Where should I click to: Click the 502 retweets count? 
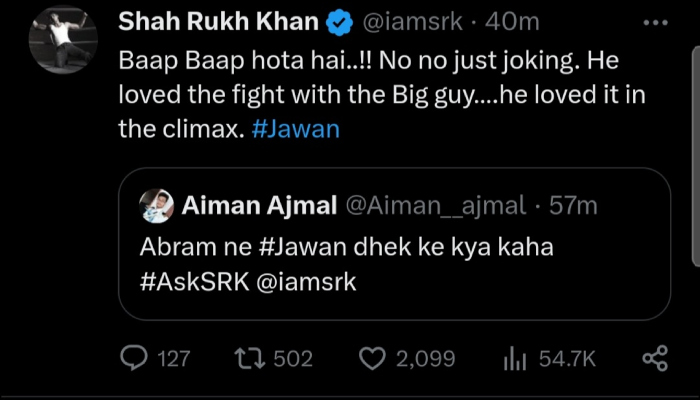(x=293, y=358)
